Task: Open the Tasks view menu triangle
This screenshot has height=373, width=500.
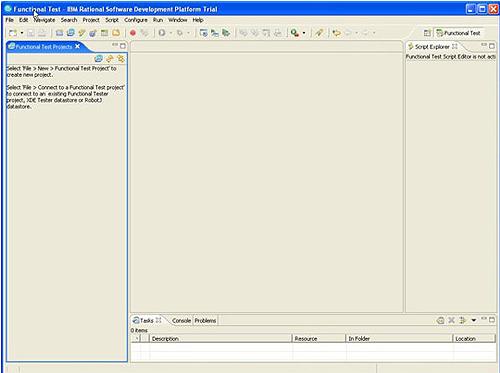Action: coord(474,320)
